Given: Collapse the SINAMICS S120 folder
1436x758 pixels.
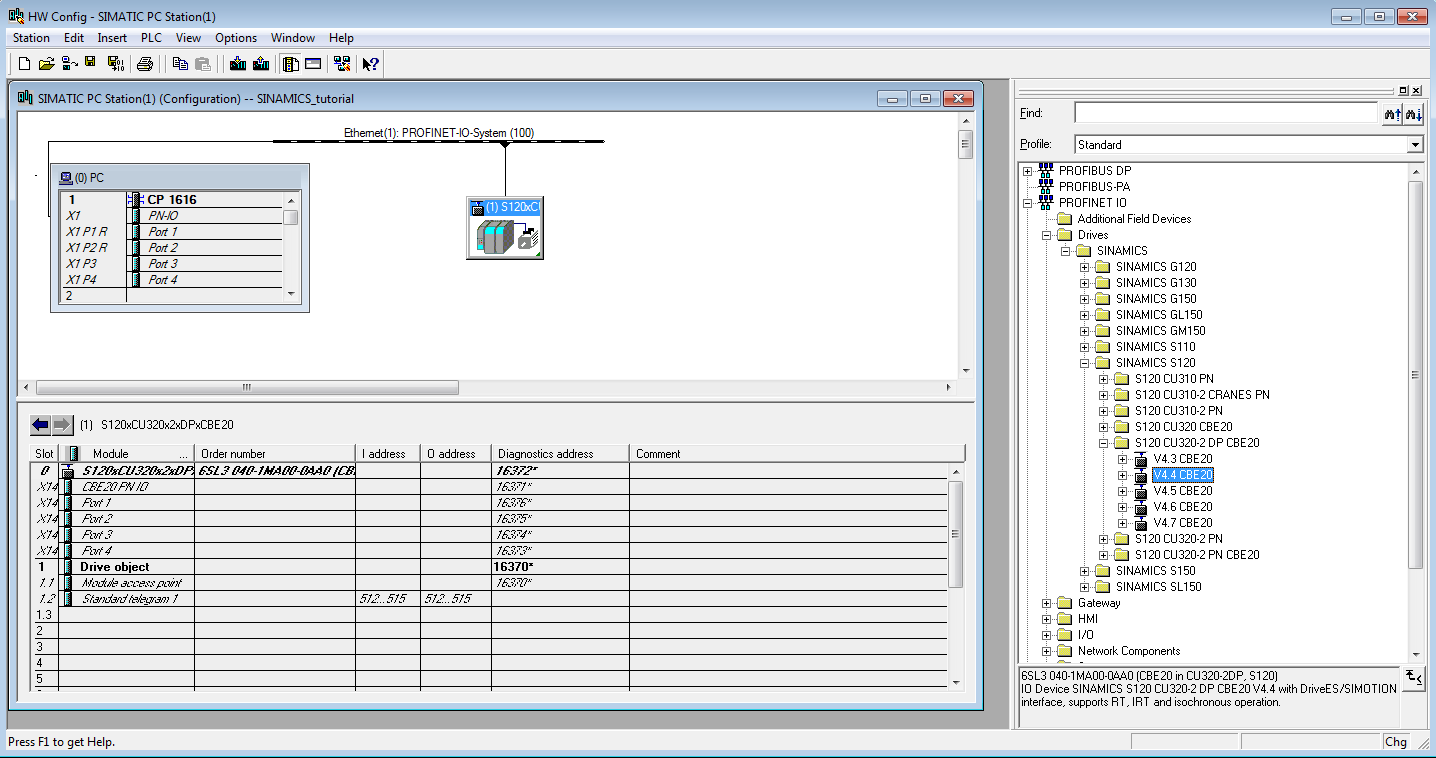Looking at the screenshot, I should coord(1084,363).
